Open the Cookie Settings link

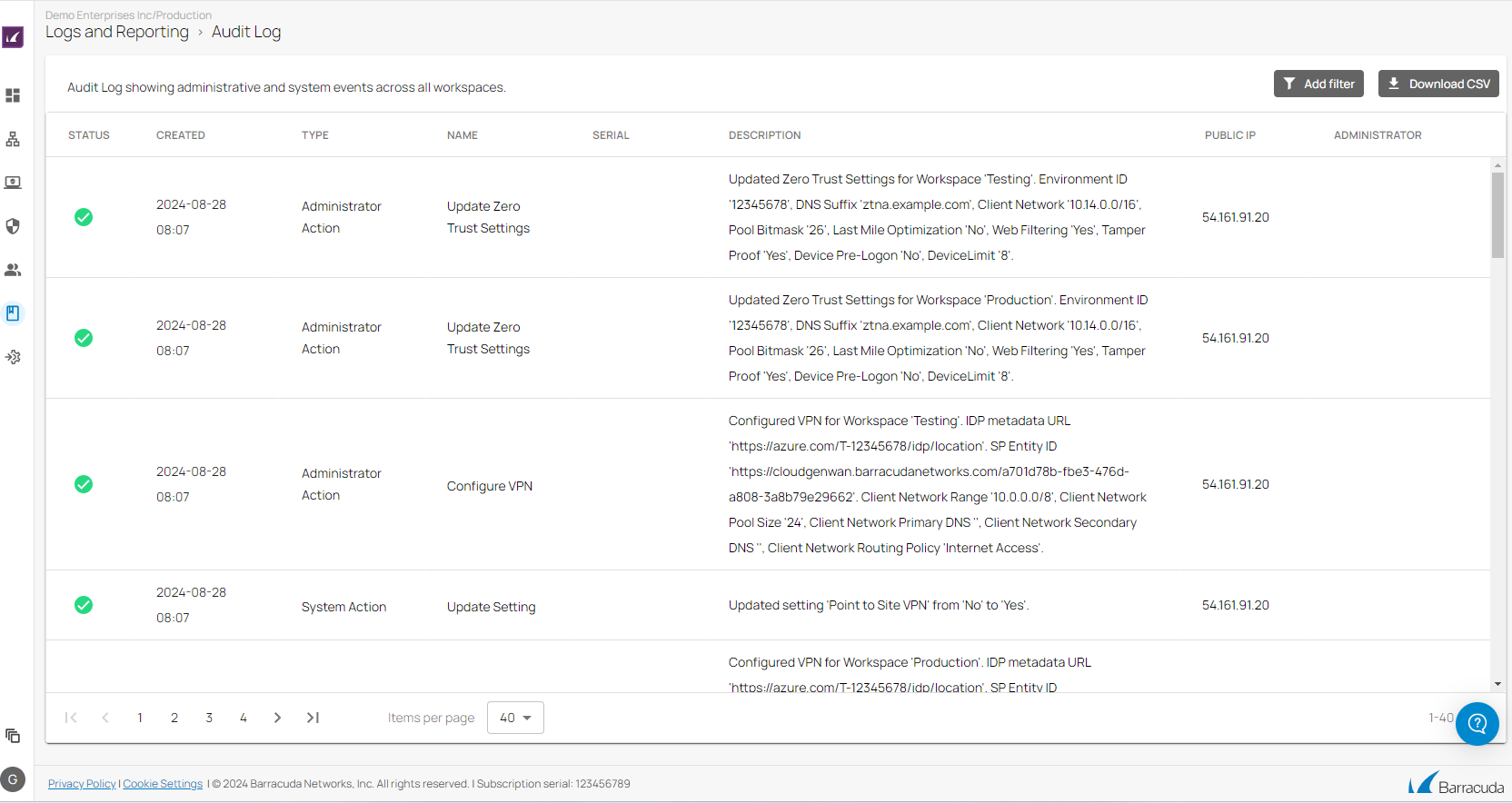point(163,784)
